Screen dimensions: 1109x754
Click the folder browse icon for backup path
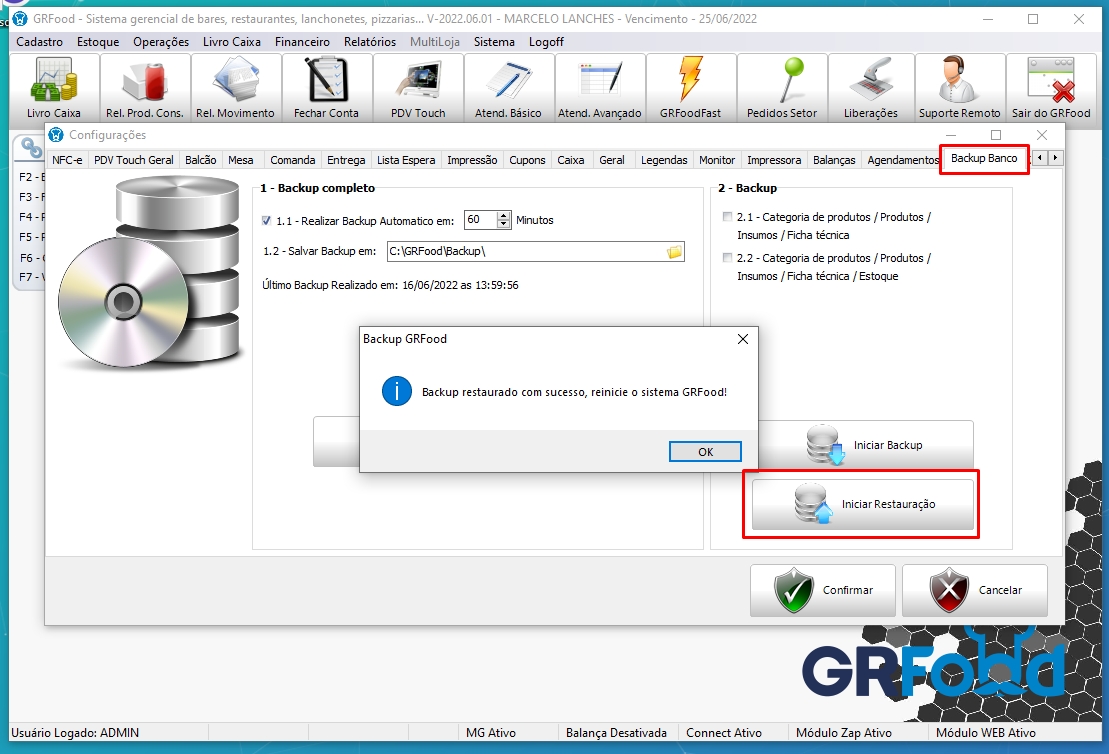tap(675, 252)
